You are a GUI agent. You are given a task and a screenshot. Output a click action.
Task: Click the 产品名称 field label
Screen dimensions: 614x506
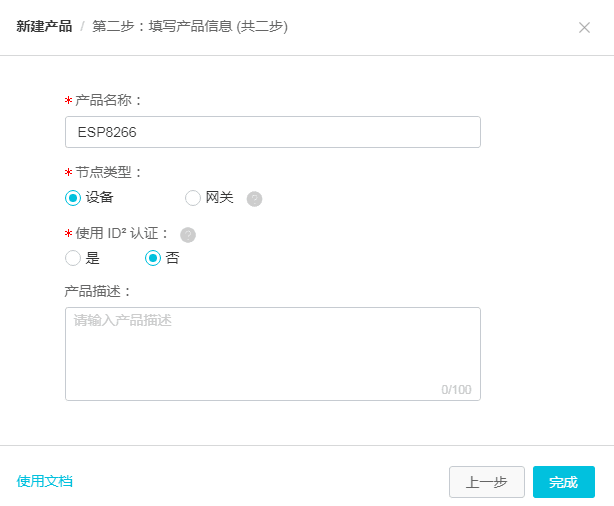coord(109,100)
